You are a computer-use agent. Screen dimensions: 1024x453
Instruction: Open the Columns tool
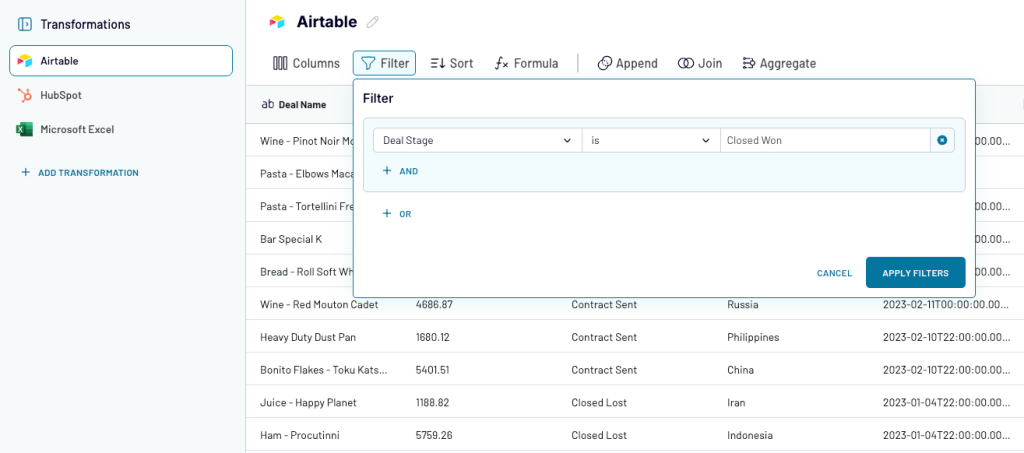[x=306, y=63]
